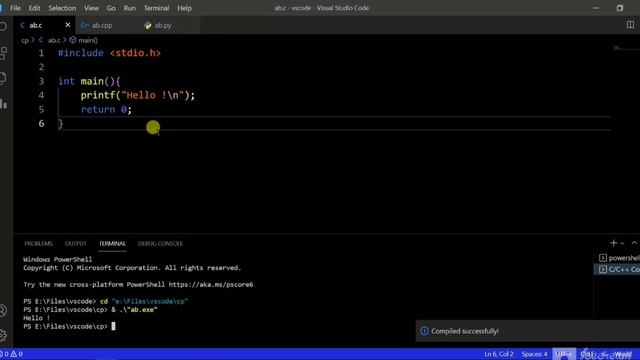Click the Spaces: 4 indentation status item
The image size is (640, 360).
534,354
